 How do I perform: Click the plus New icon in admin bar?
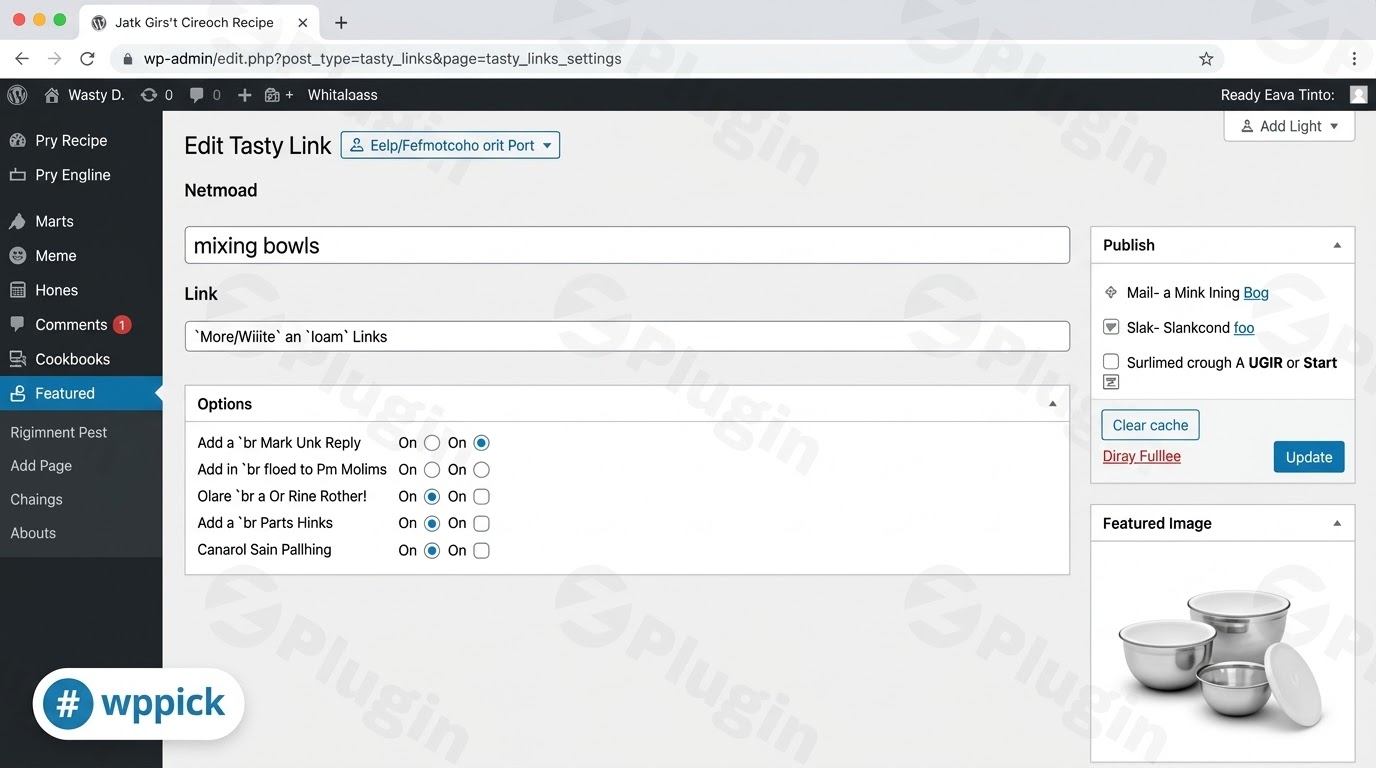(x=244, y=95)
